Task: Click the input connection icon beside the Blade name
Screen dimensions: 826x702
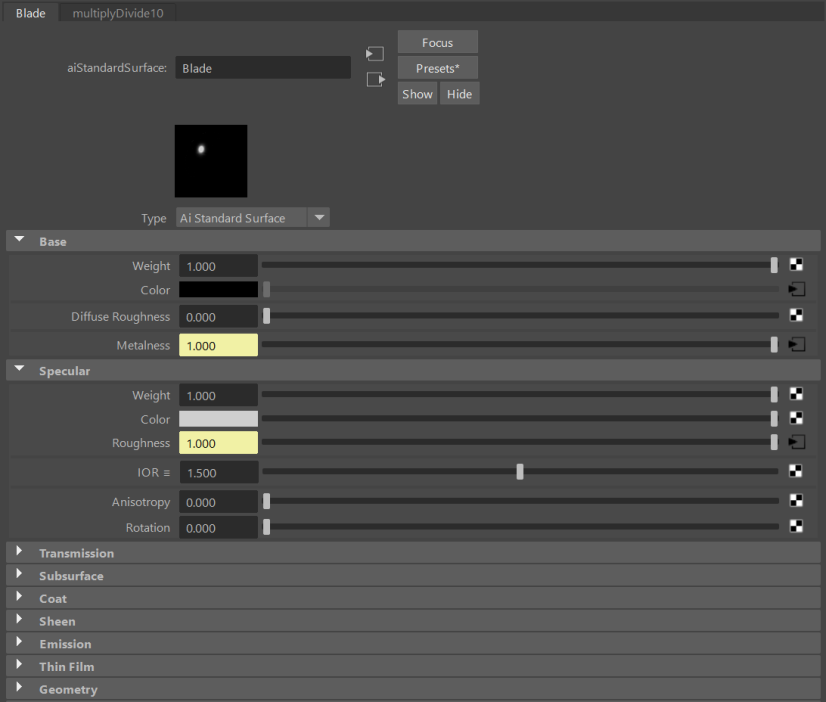Action: pos(375,54)
